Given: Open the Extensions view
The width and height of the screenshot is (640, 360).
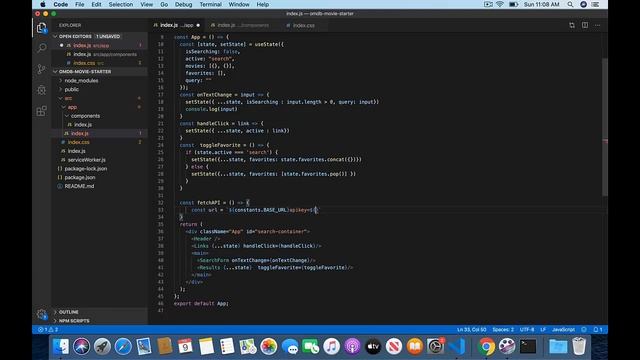Looking at the screenshot, I should point(41,111).
